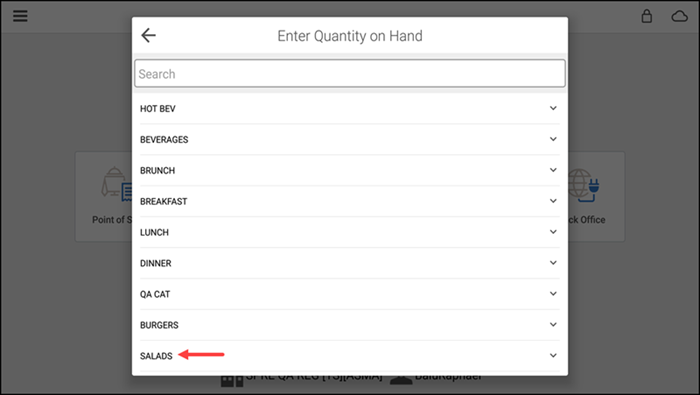This screenshot has height=395, width=700.
Task: Select the SALADS category label
Action: click(x=156, y=356)
